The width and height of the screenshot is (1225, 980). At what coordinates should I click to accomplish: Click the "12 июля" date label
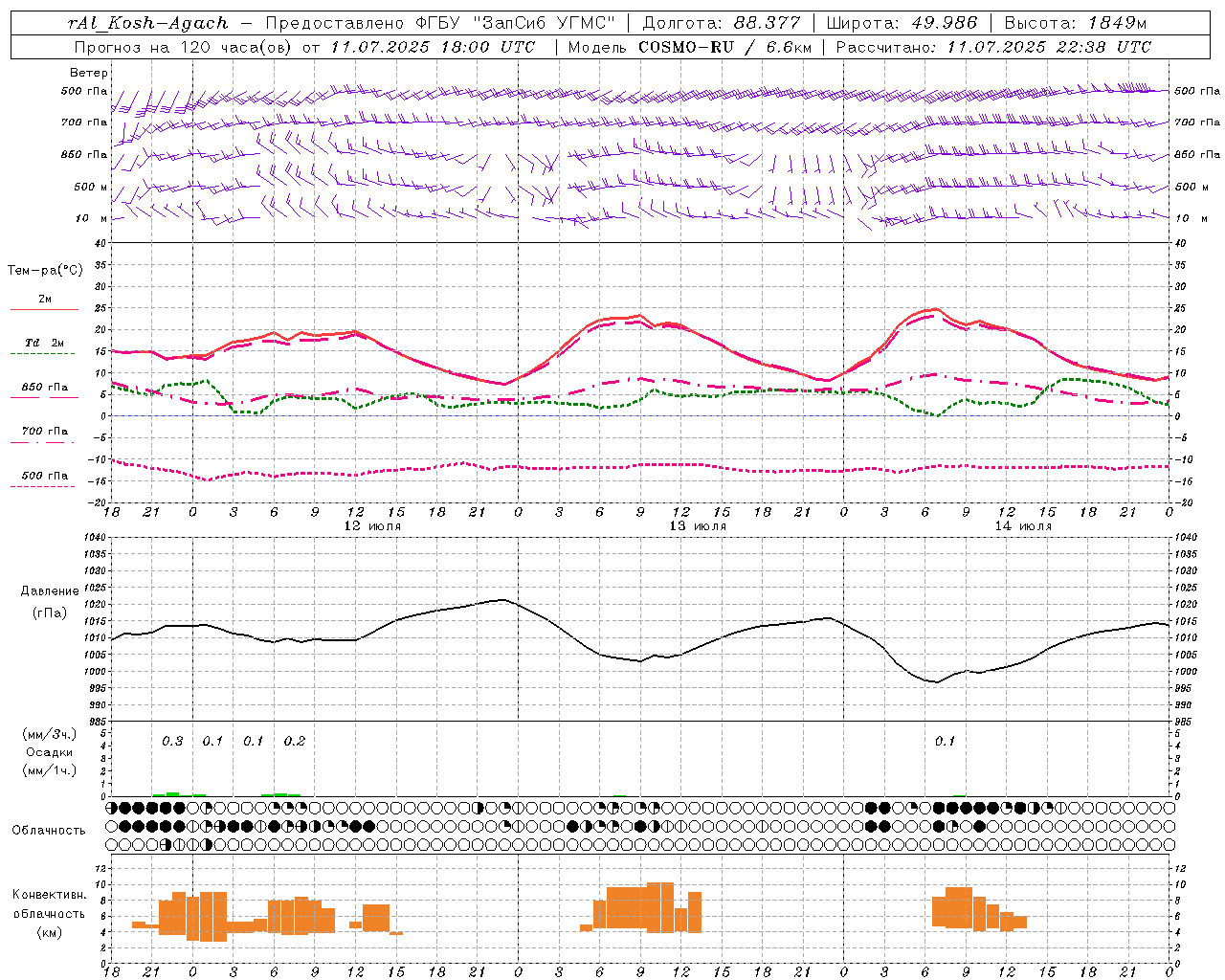(372, 526)
